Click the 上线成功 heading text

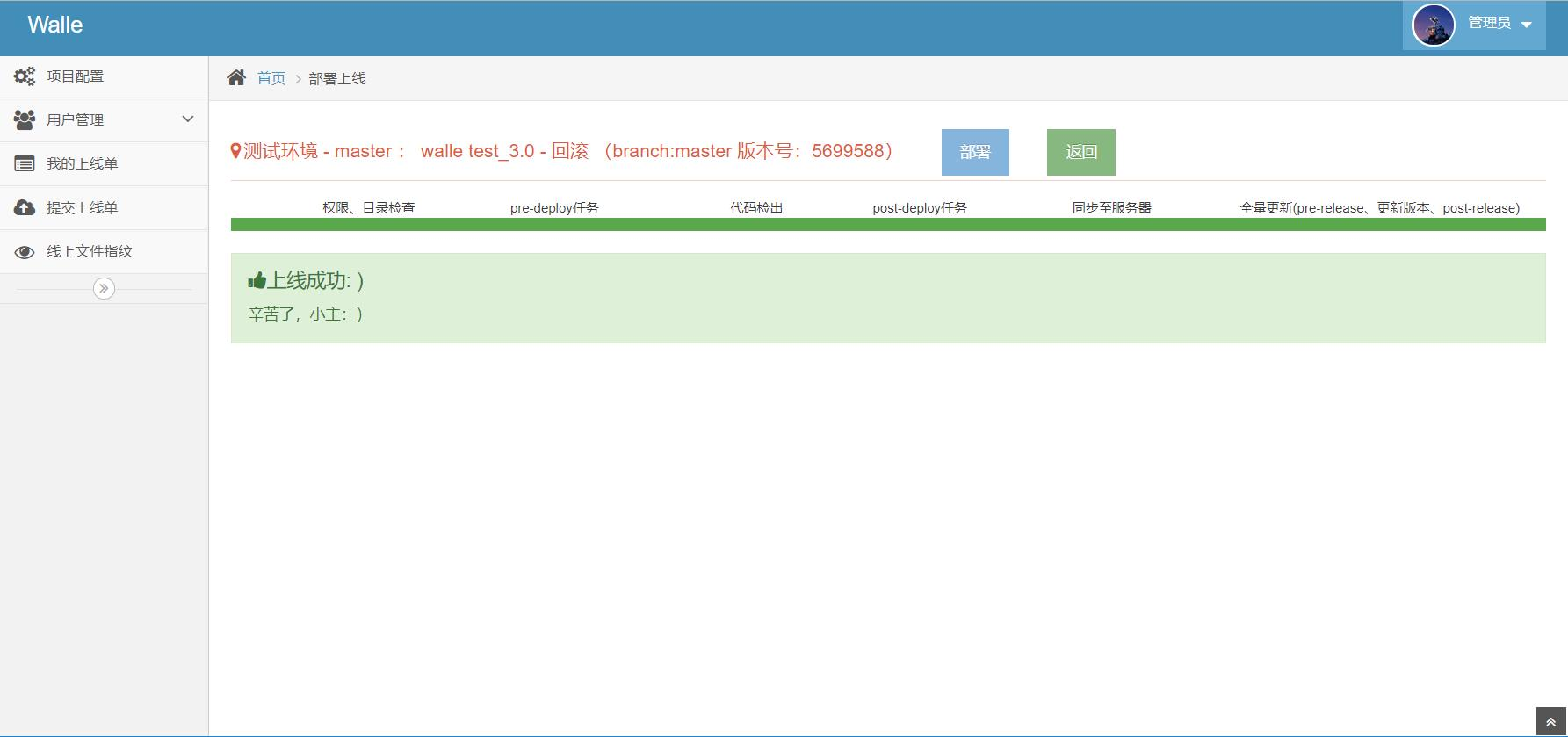tap(315, 280)
